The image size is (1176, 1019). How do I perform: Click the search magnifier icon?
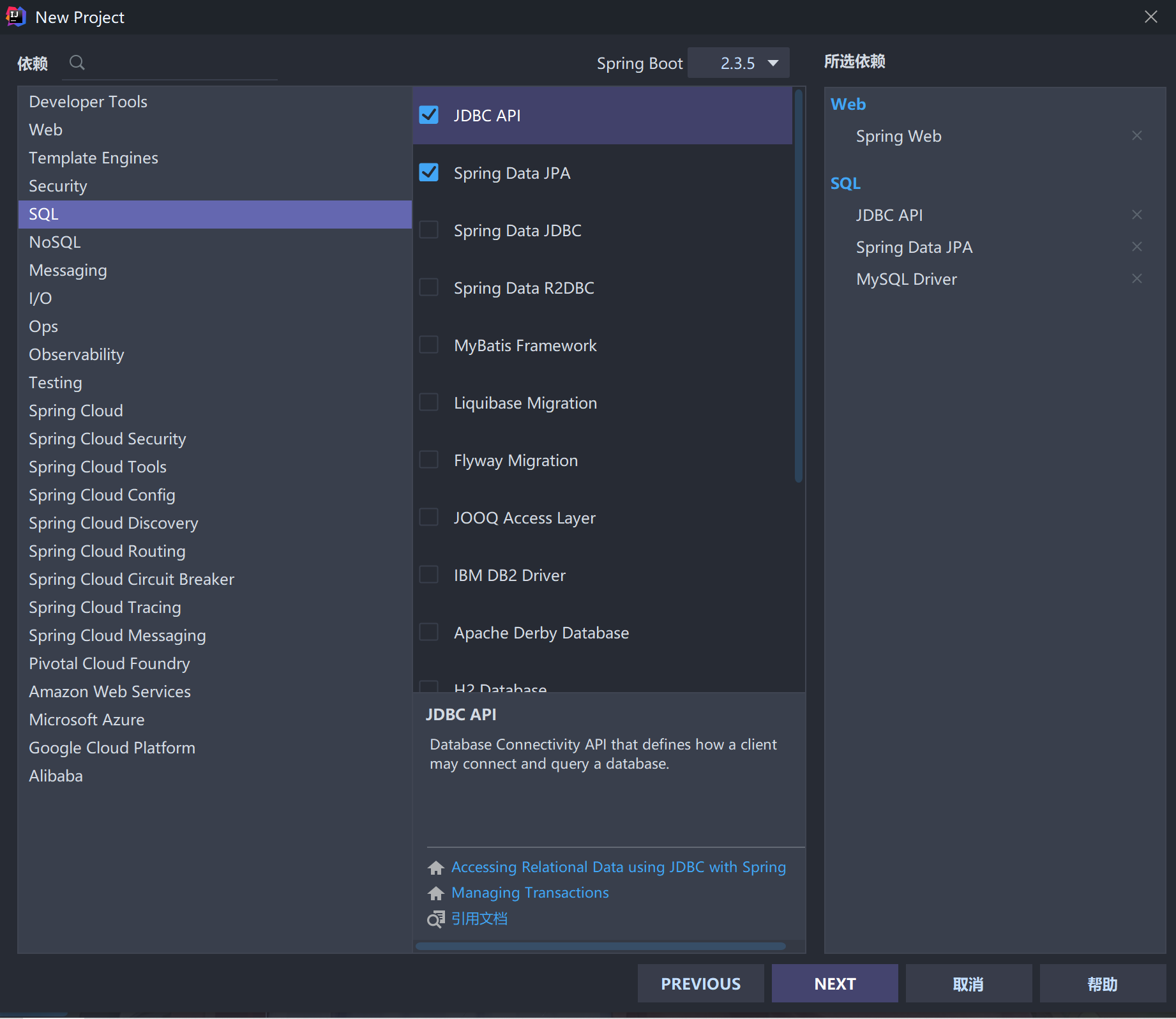(x=77, y=63)
